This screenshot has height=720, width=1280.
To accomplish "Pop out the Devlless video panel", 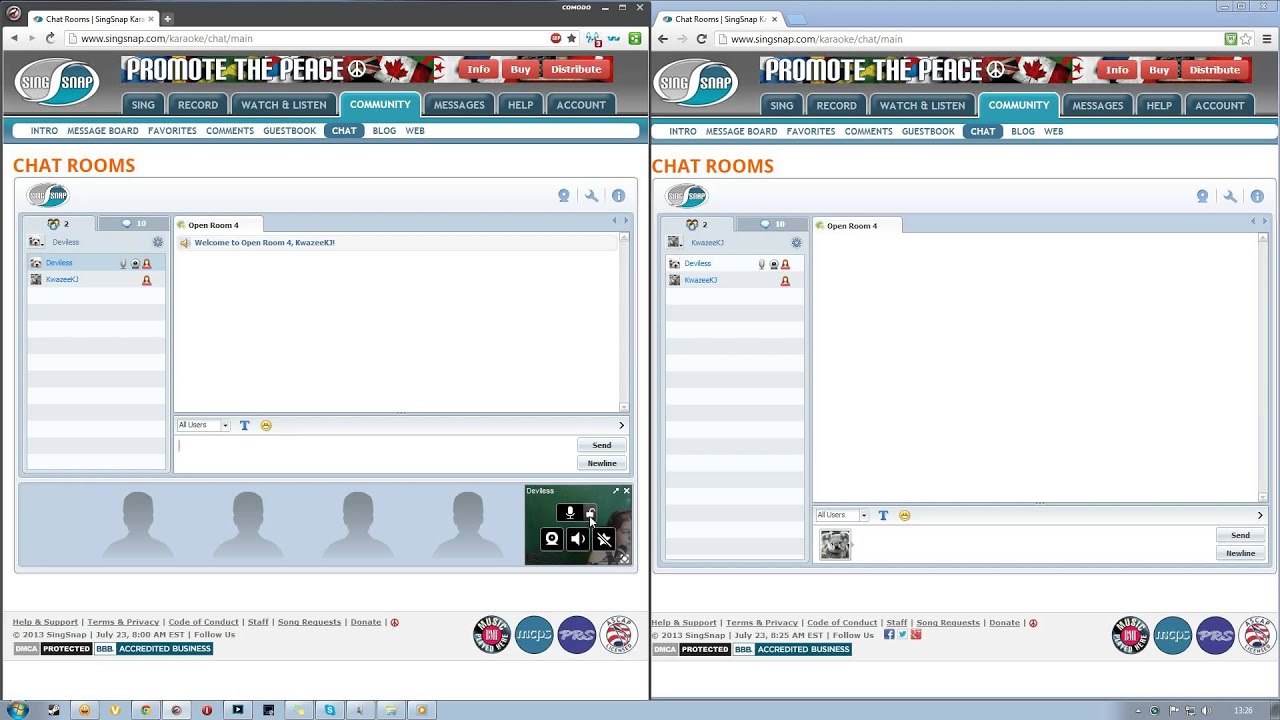I will coord(616,491).
